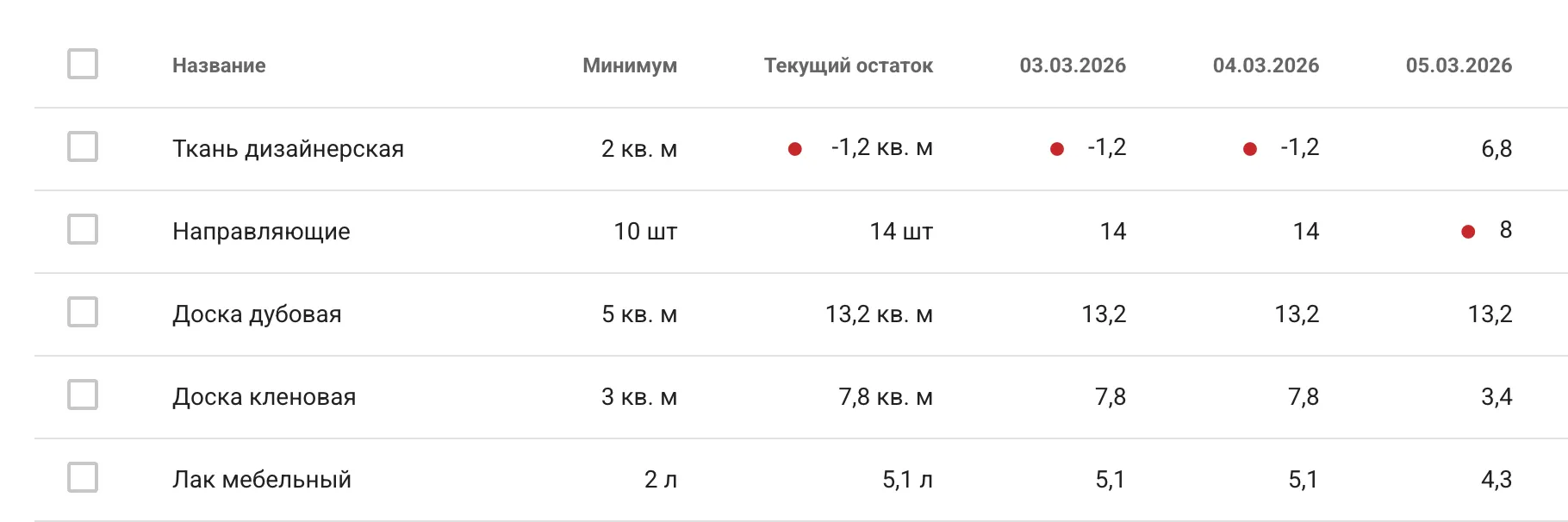Open the Доска дубовая material entry
This screenshot has width=1568, height=522.
(256, 314)
